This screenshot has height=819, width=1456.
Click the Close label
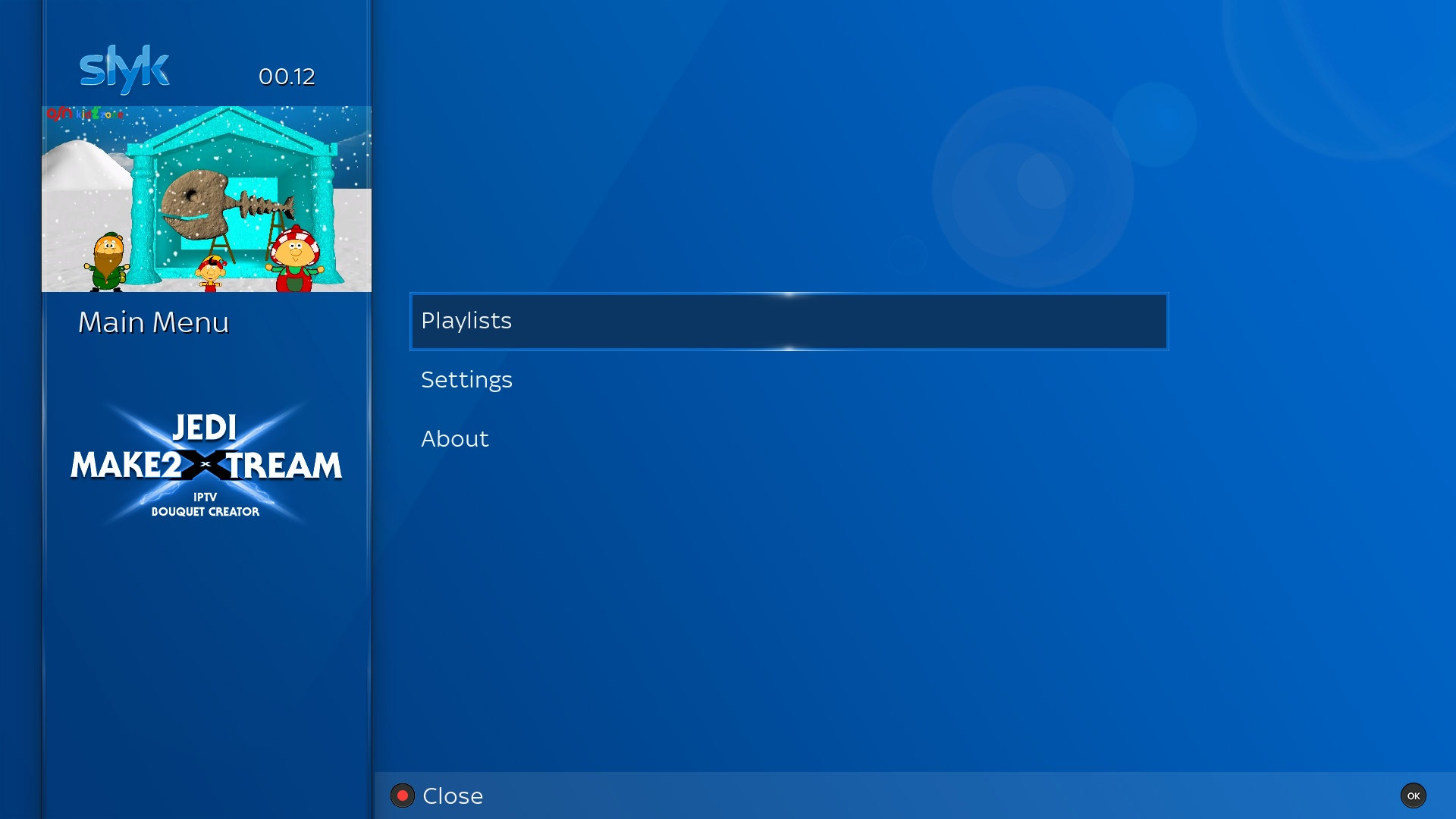pyautogui.click(x=453, y=796)
